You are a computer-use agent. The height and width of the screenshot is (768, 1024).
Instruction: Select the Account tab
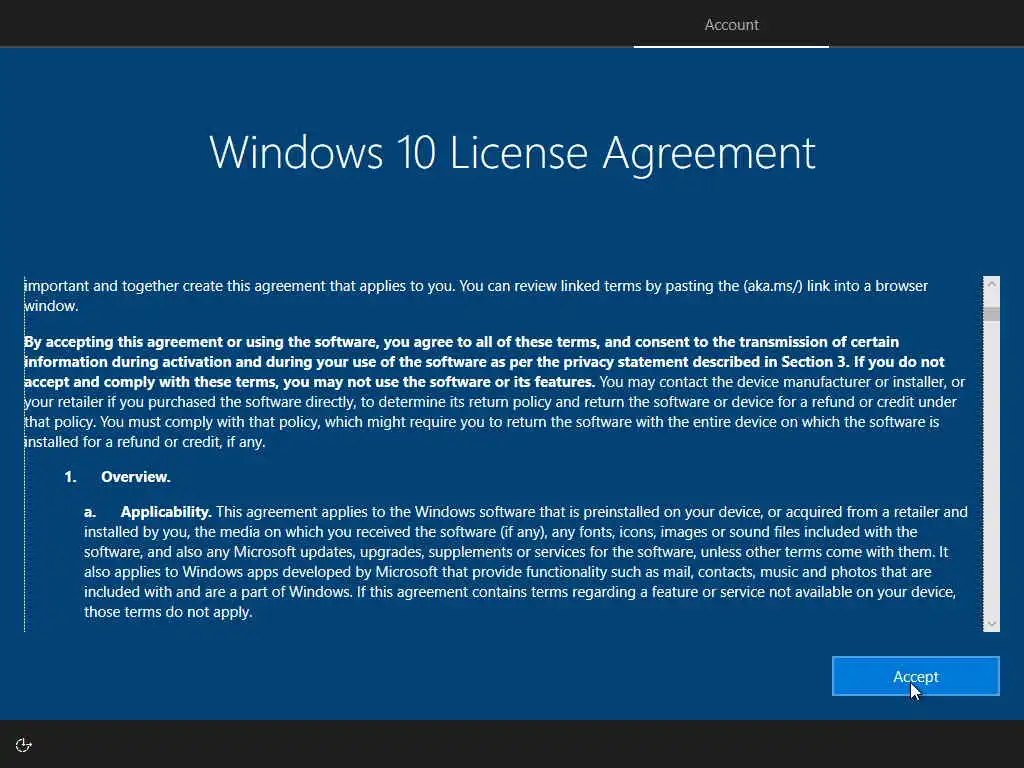tap(731, 25)
